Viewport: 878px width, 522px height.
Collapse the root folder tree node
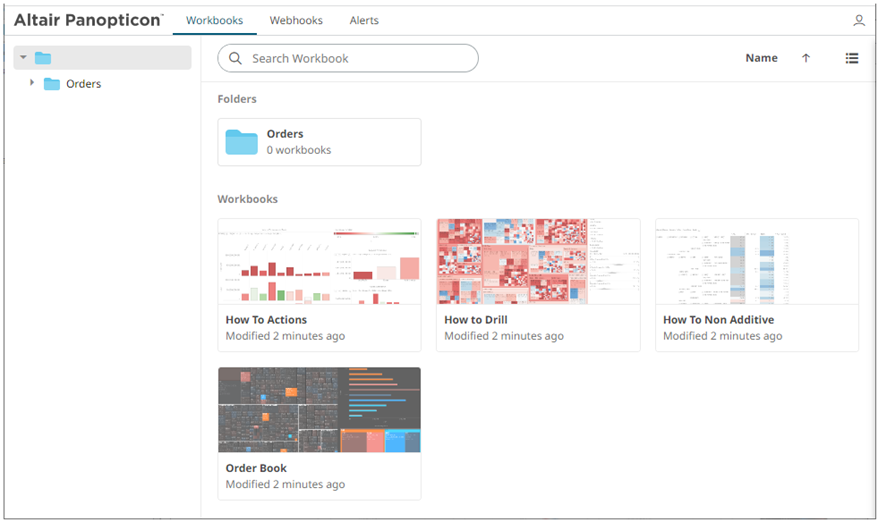tap(22, 58)
